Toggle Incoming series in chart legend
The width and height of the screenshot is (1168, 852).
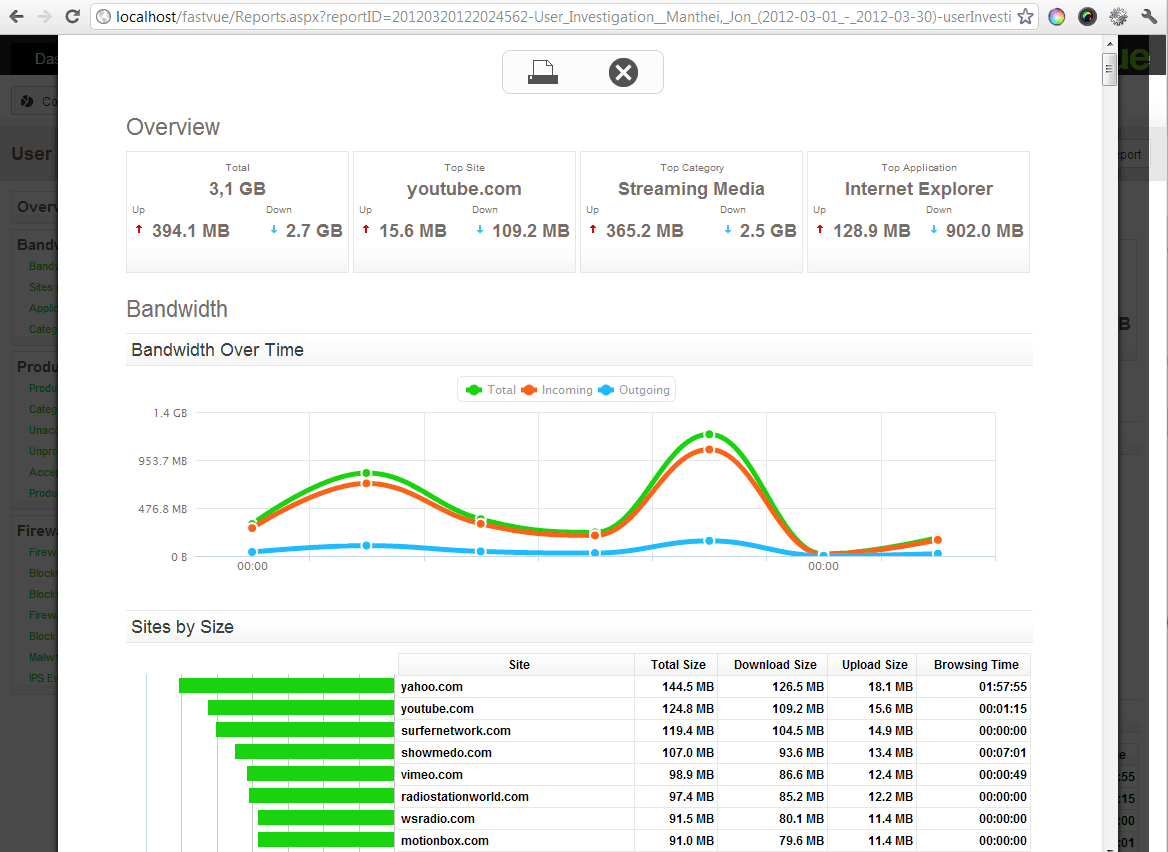point(556,390)
